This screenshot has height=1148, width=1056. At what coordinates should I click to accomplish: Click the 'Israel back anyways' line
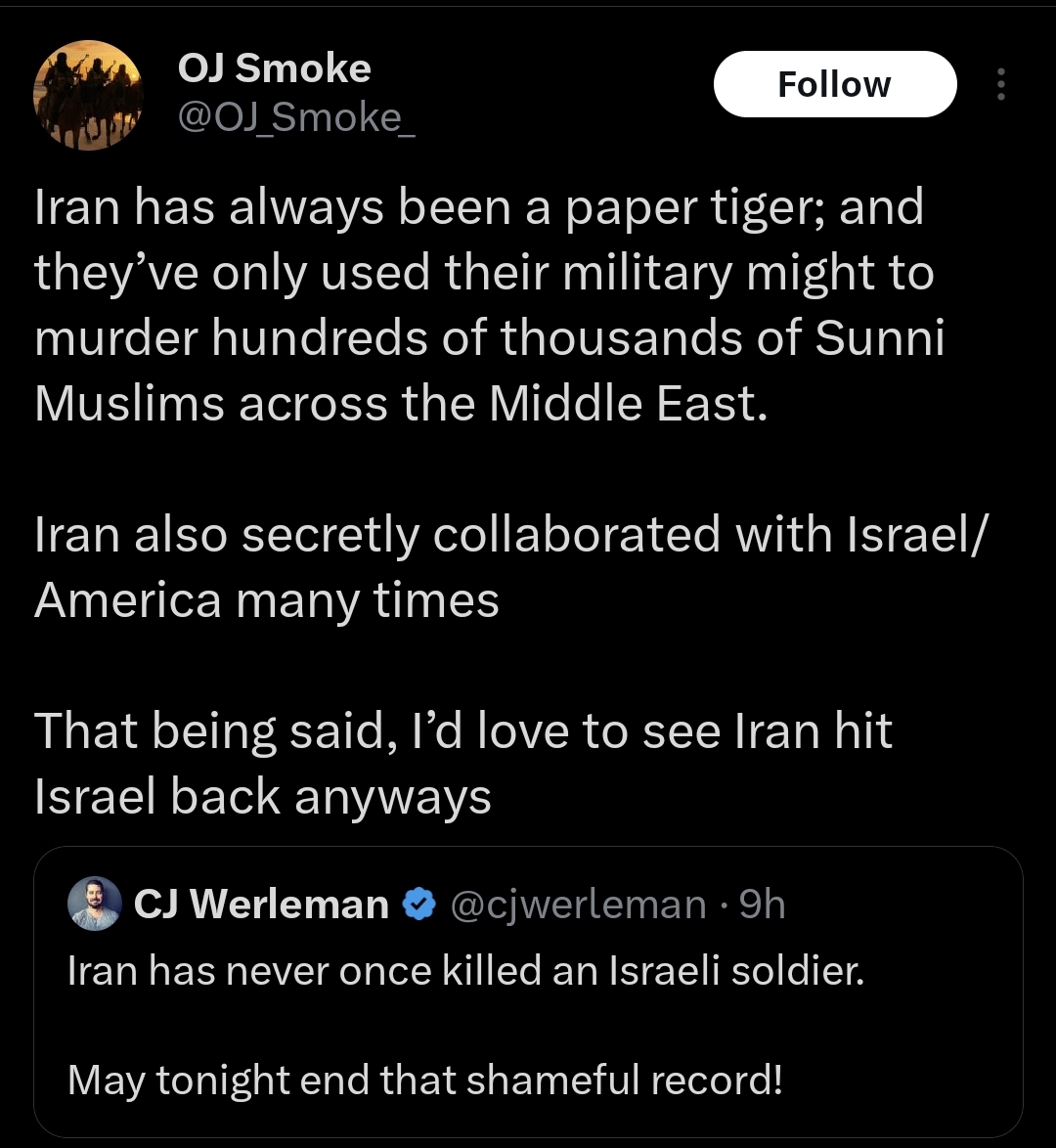pyautogui.click(x=262, y=797)
